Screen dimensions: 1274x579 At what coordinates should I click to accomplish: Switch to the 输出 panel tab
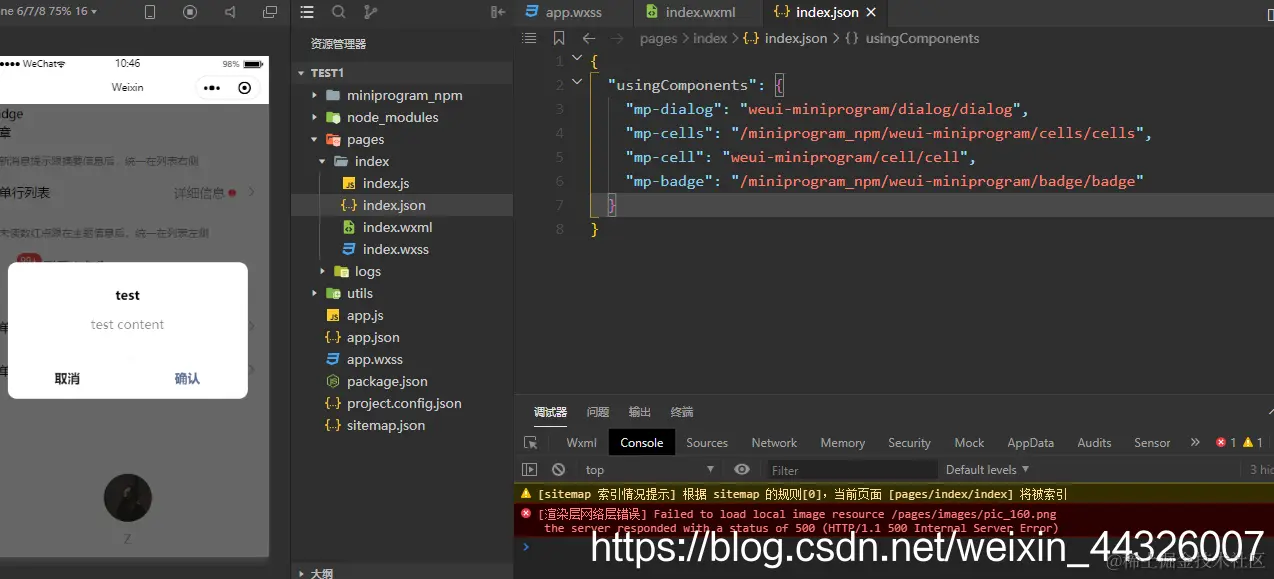640,412
